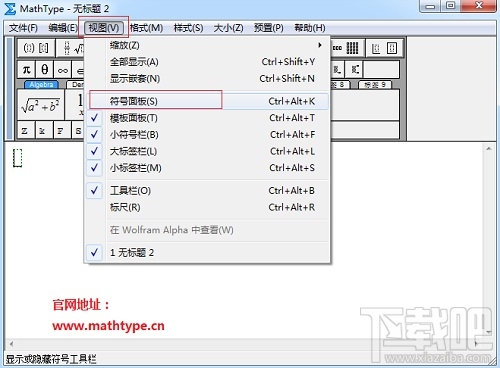Select window entry 1 无标题 2
Image resolution: width=500 pixels, height=368 pixels.
point(207,252)
